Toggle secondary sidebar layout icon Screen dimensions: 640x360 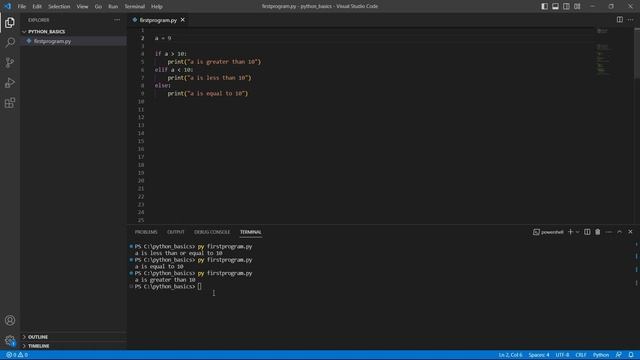(x=566, y=6)
